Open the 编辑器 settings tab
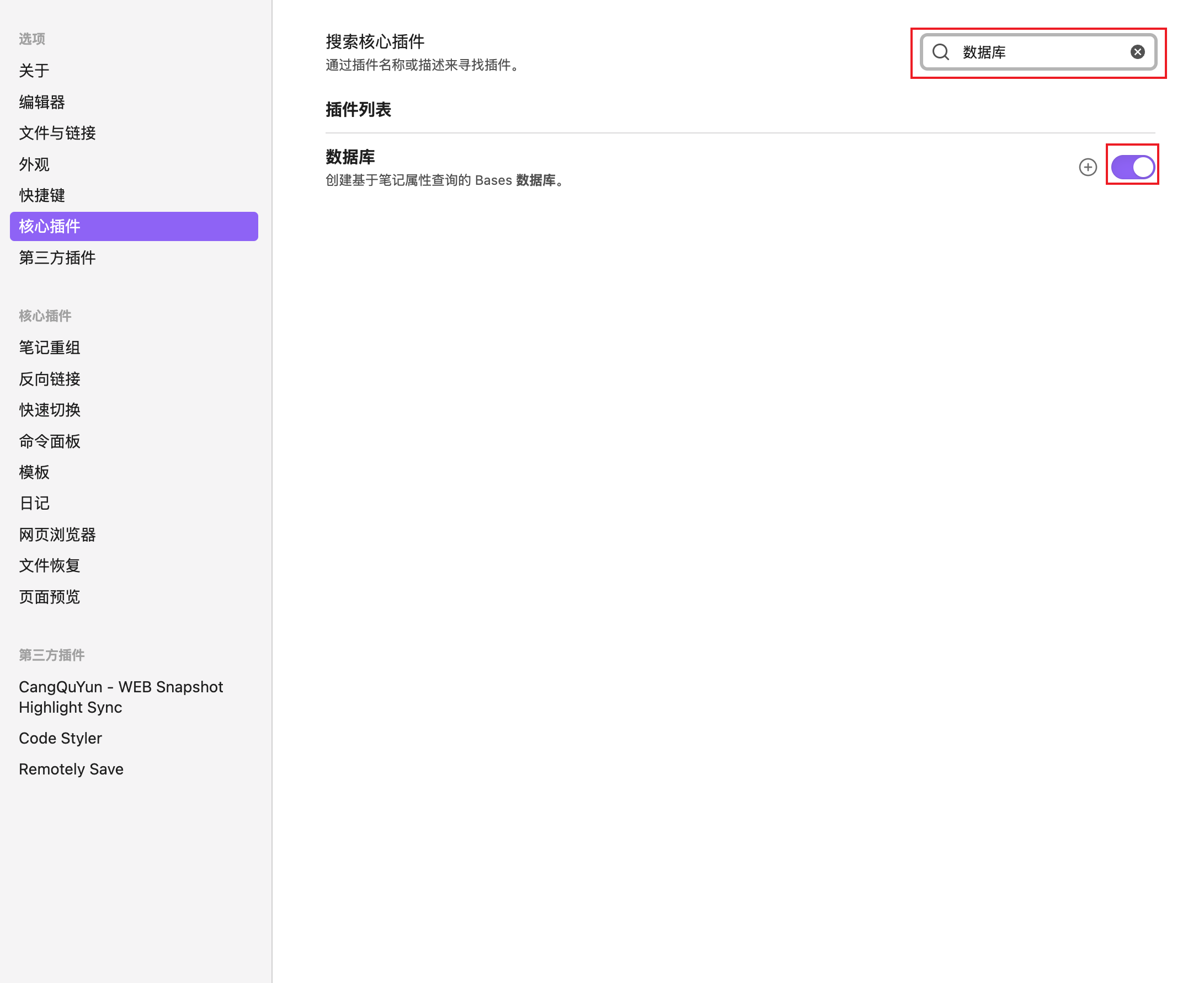This screenshot has width=1204, height=983. 42,102
